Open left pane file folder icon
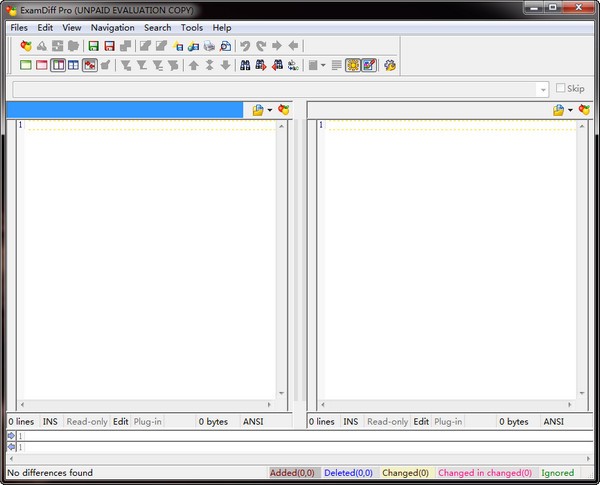This screenshot has height=485, width=600. pyautogui.click(x=258, y=110)
